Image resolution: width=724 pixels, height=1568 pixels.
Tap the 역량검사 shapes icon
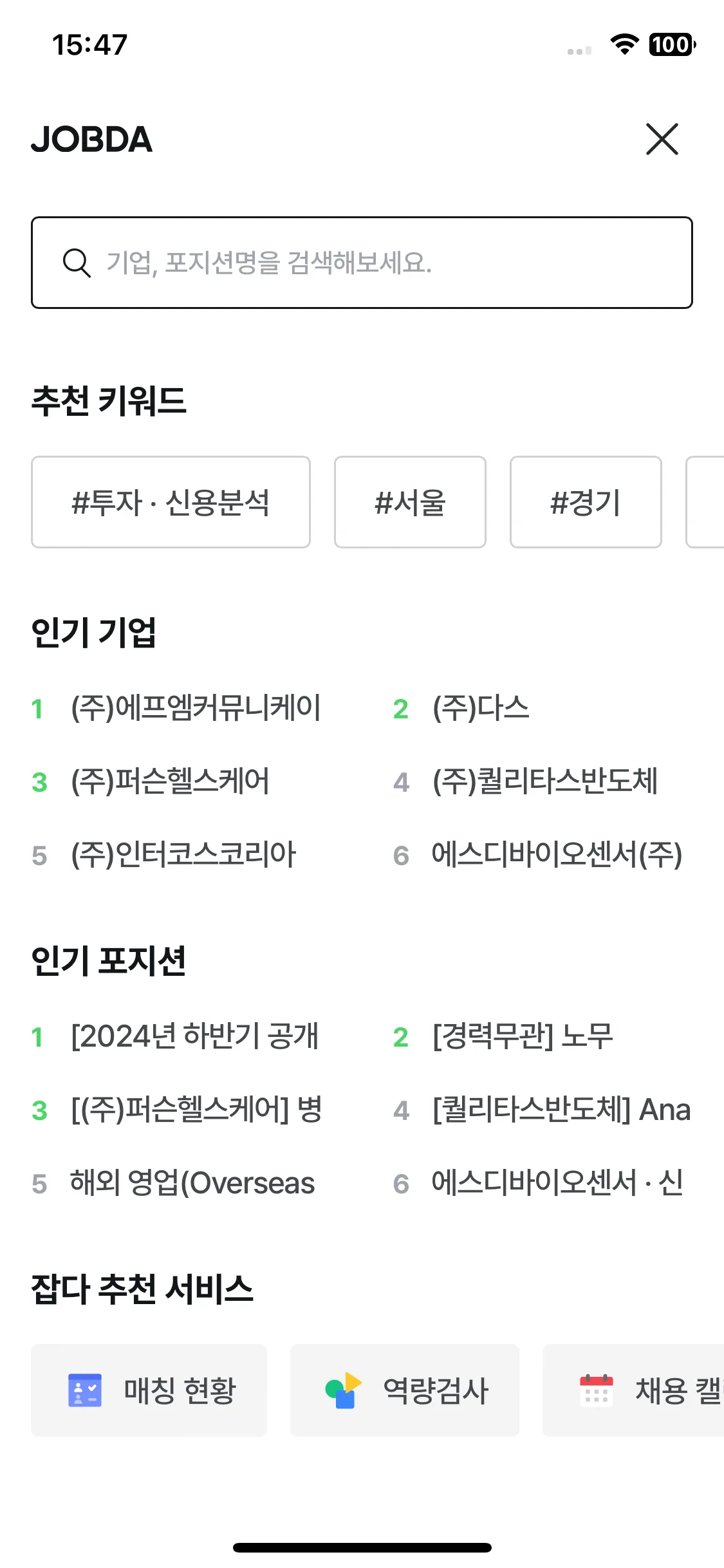344,1390
